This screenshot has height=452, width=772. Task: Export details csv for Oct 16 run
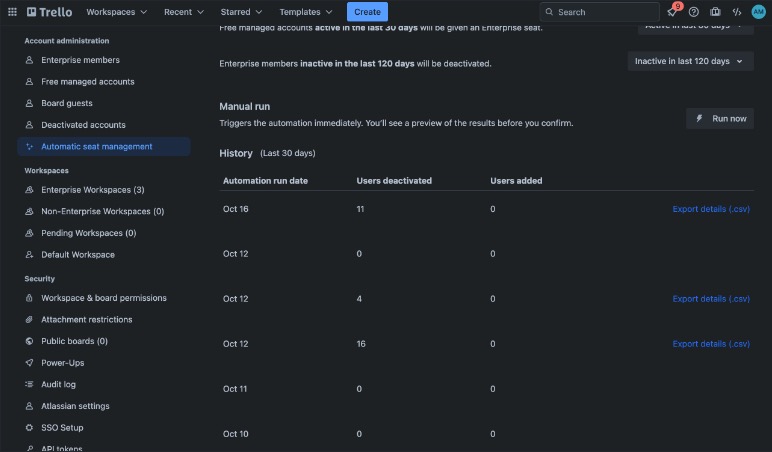[x=711, y=209]
